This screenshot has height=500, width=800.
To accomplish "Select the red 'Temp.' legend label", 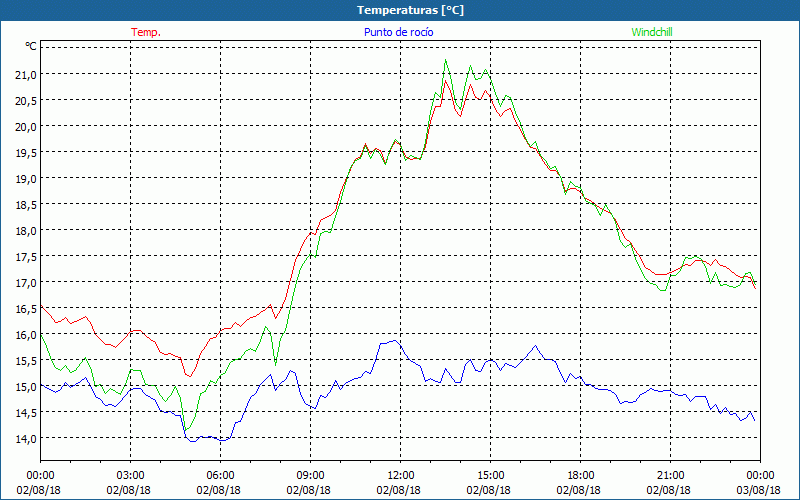I will (146, 32).
